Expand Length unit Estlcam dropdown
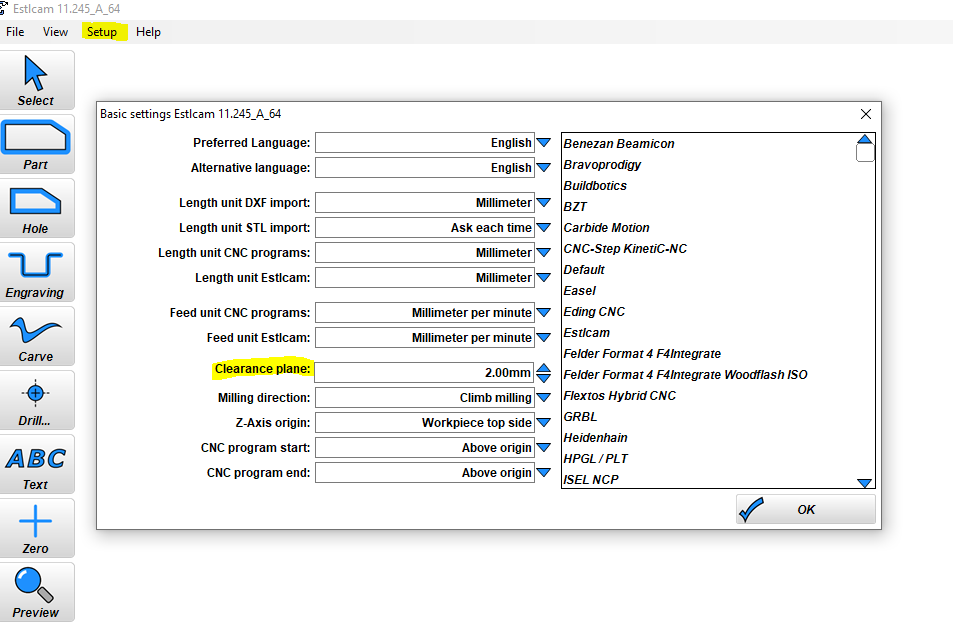This screenshot has width=953, height=631. click(544, 278)
